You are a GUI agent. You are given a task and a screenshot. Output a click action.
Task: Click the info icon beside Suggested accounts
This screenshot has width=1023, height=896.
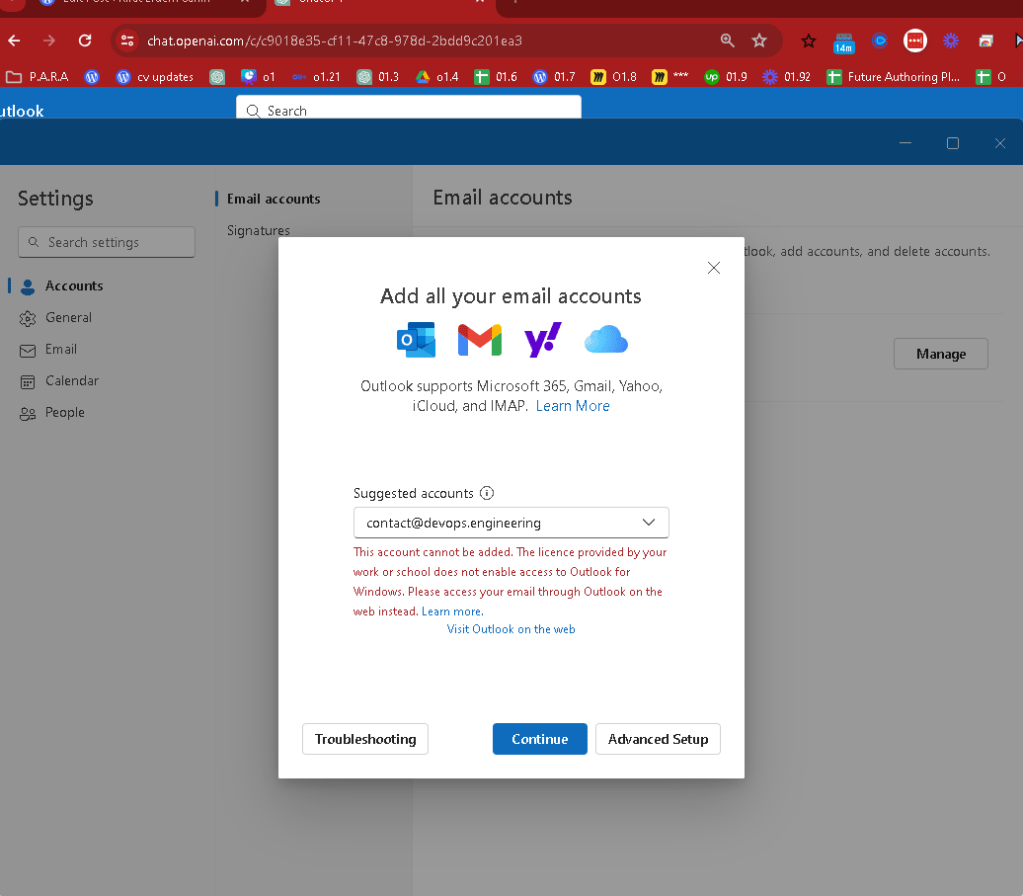pos(487,493)
